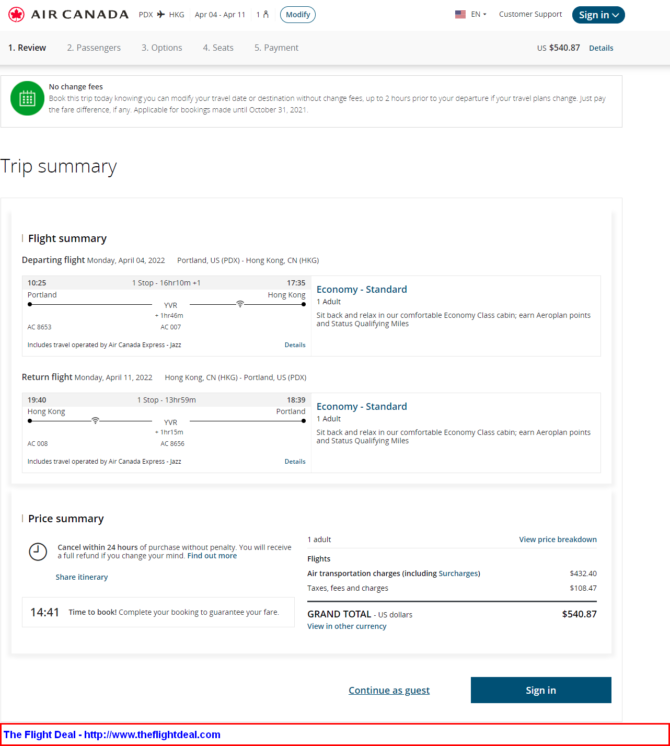Click flight number AC 008
The width and height of the screenshot is (670, 746).
click(38, 443)
